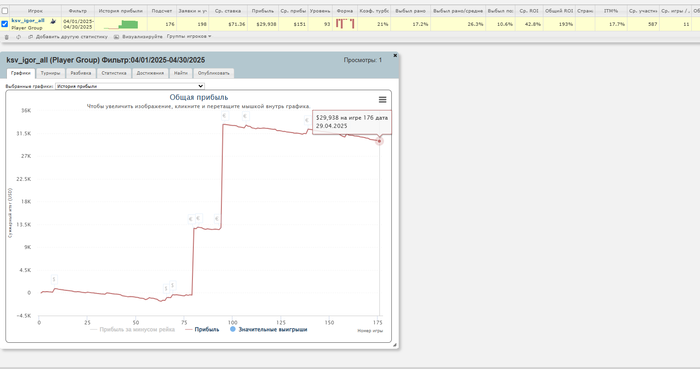The image size is (700, 369).
Task: Switch to the Турниры tab
Action: (x=50, y=73)
